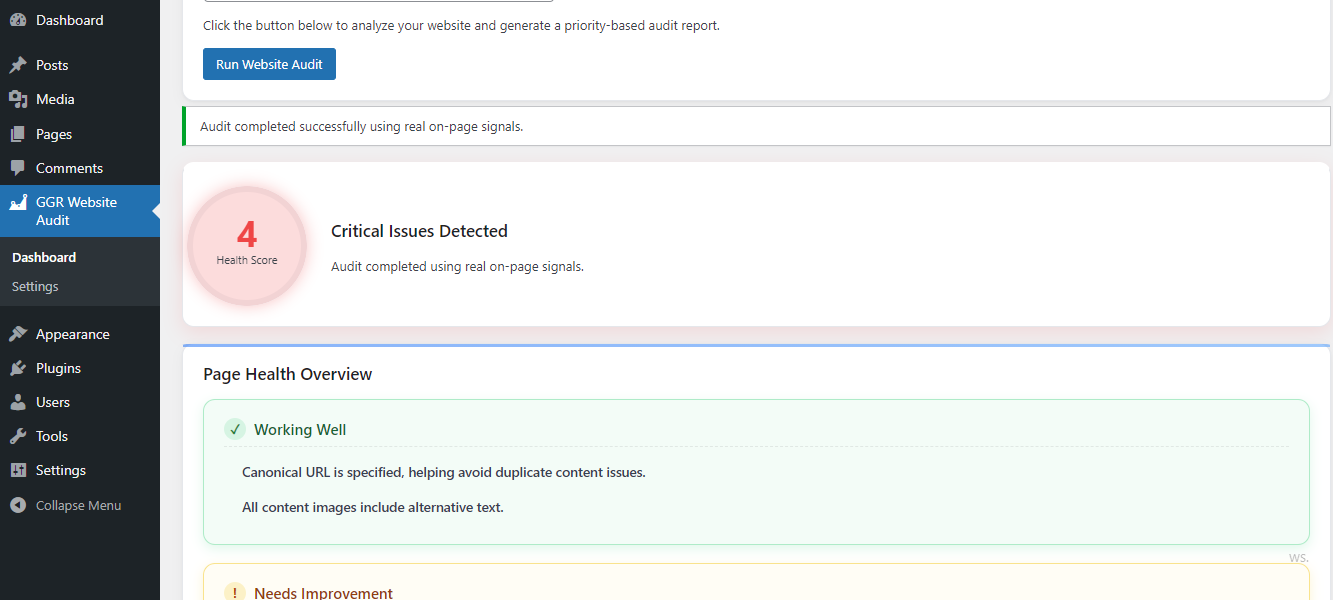Open the Posts pushpin icon
This screenshot has width=1333, height=600.
18,64
